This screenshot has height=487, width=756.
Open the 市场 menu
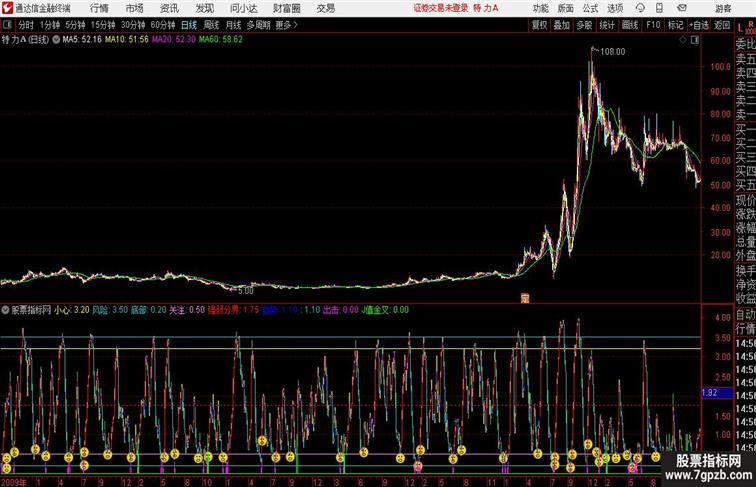tap(134, 8)
